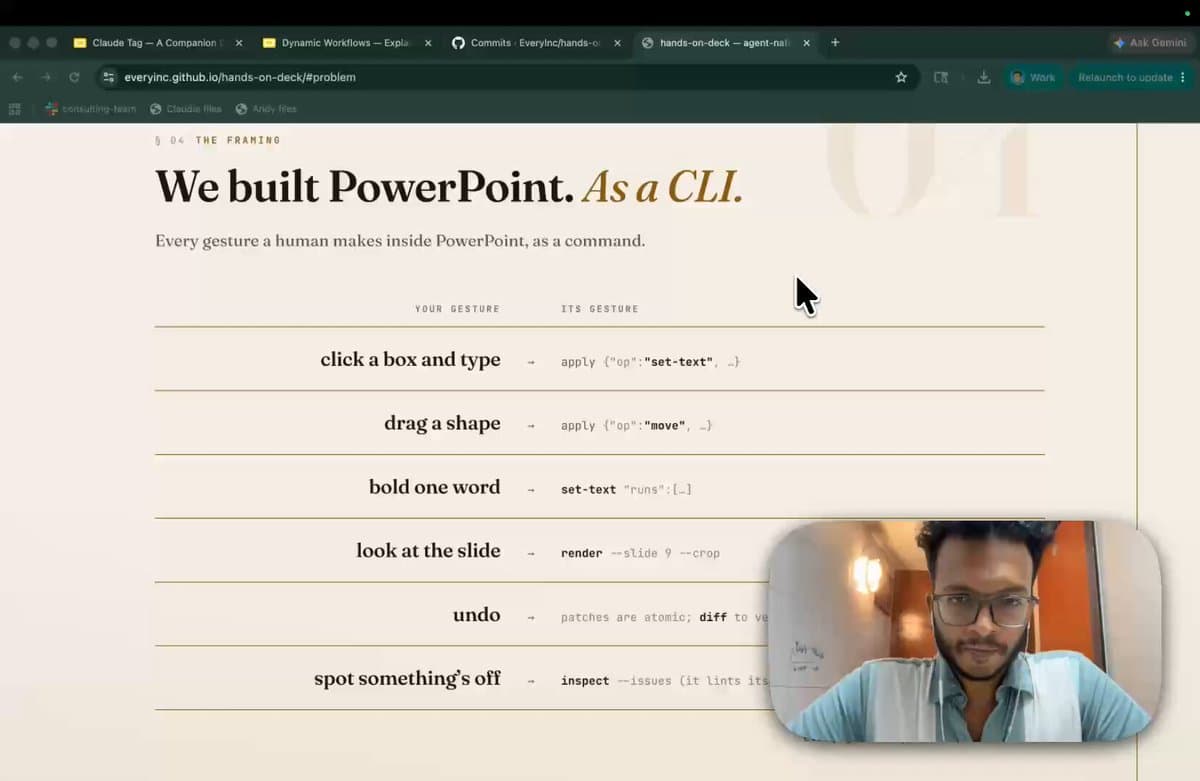Open the Commits EveryInc GitHub tab

(x=535, y=43)
